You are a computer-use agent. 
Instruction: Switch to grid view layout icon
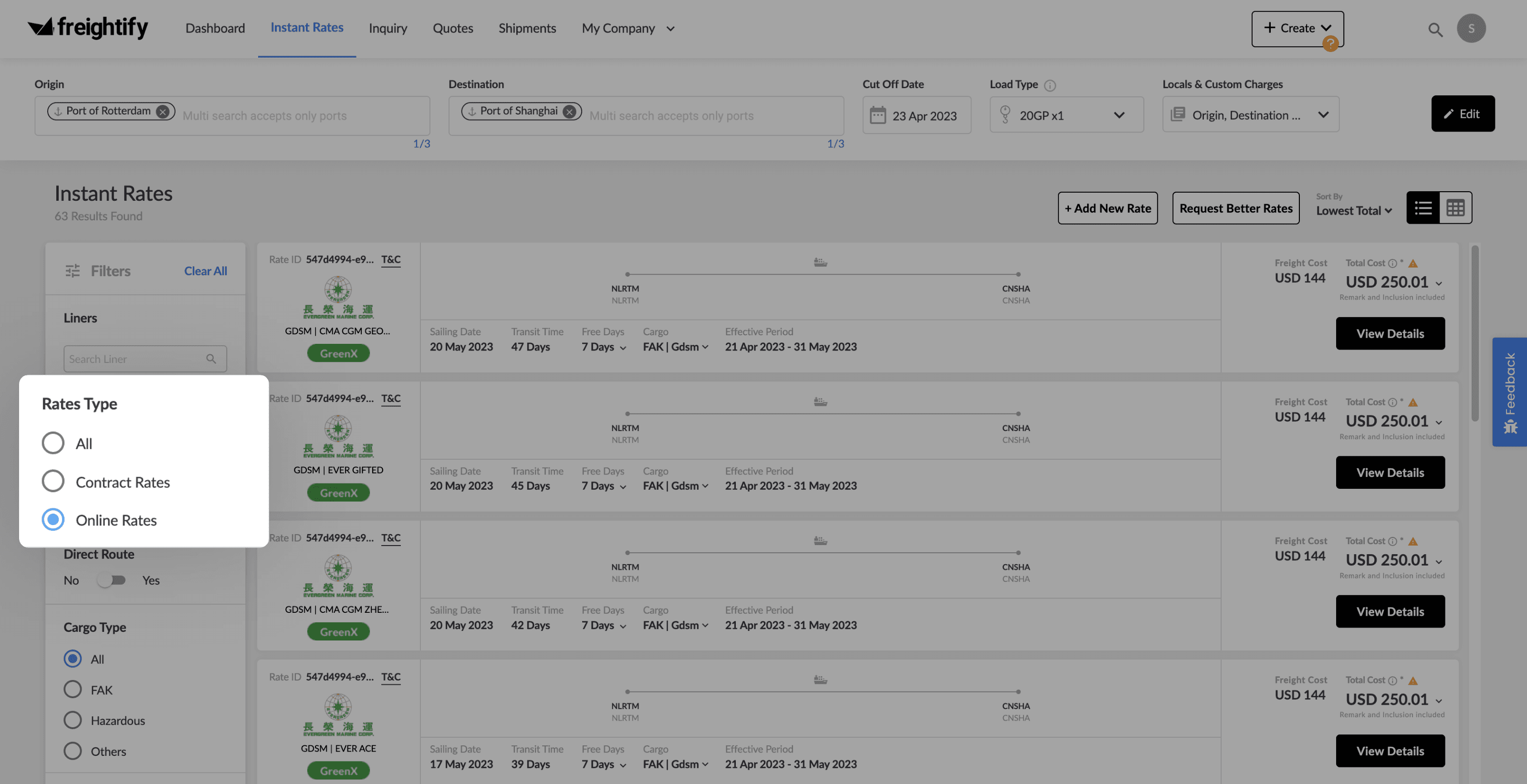tap(1455, 208)
